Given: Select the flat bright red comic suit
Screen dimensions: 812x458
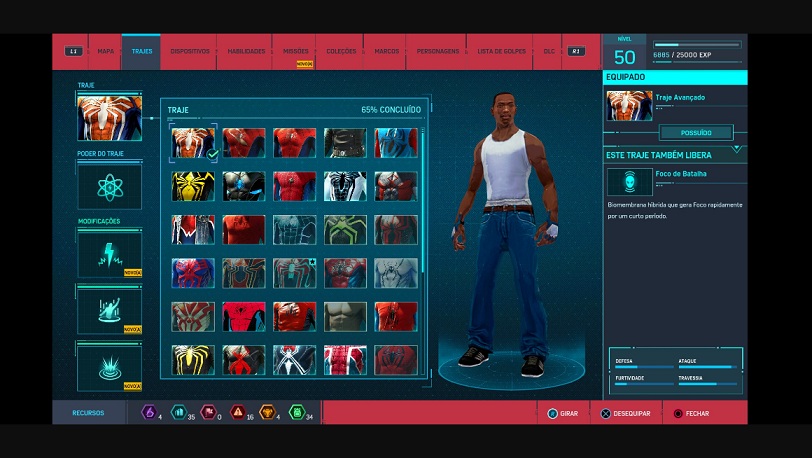Looking at the screenshot, I should pos(243,317).
